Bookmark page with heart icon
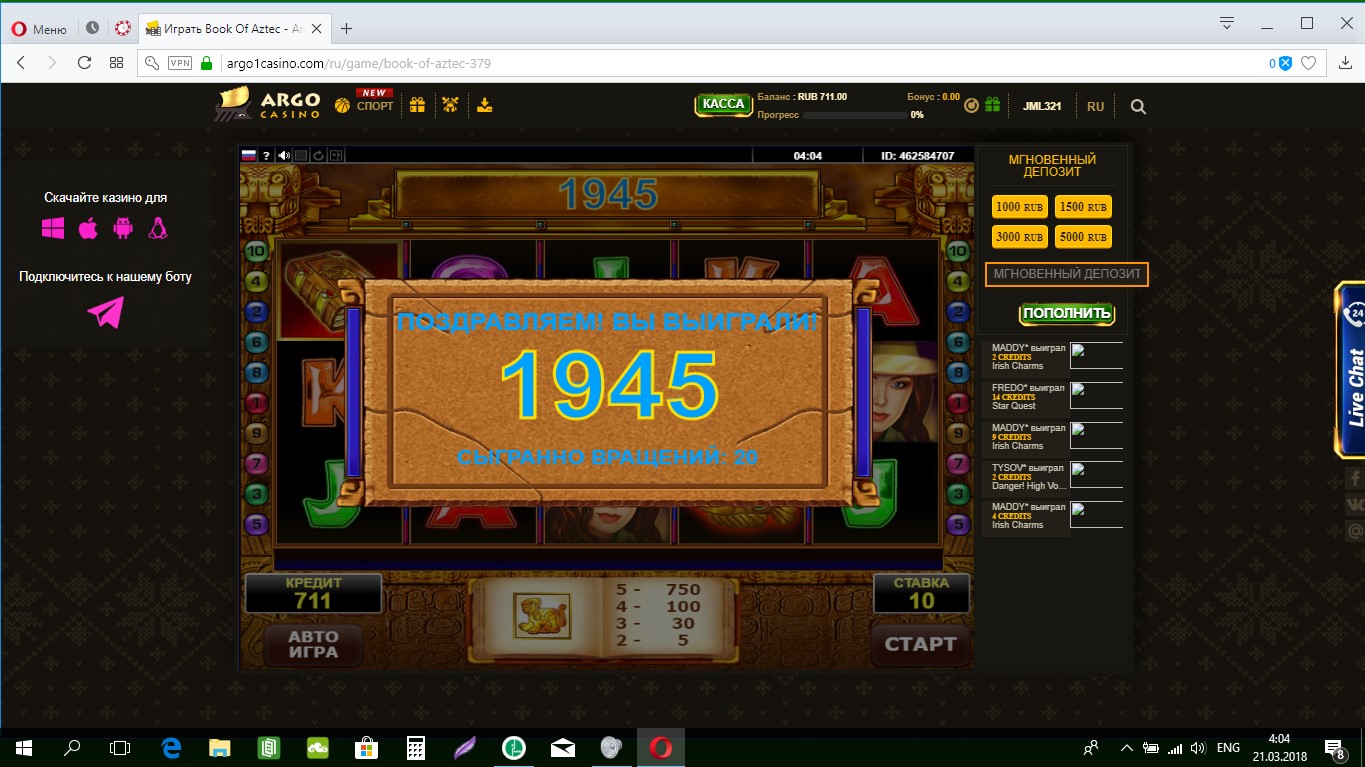The image size is (1365, 767). click(1309, 63)
